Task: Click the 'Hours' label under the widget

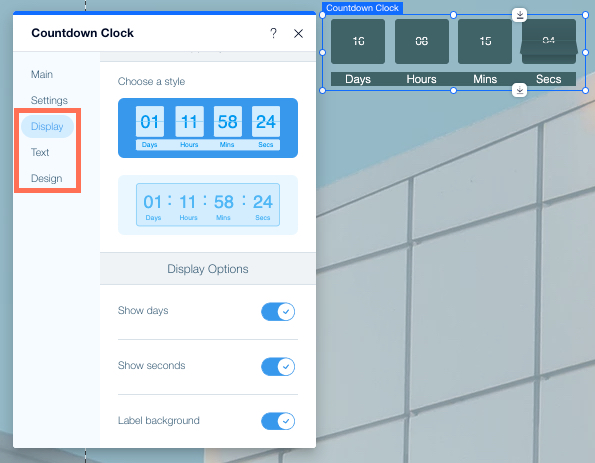Action: pyautogui.click(x=422, y=79)
